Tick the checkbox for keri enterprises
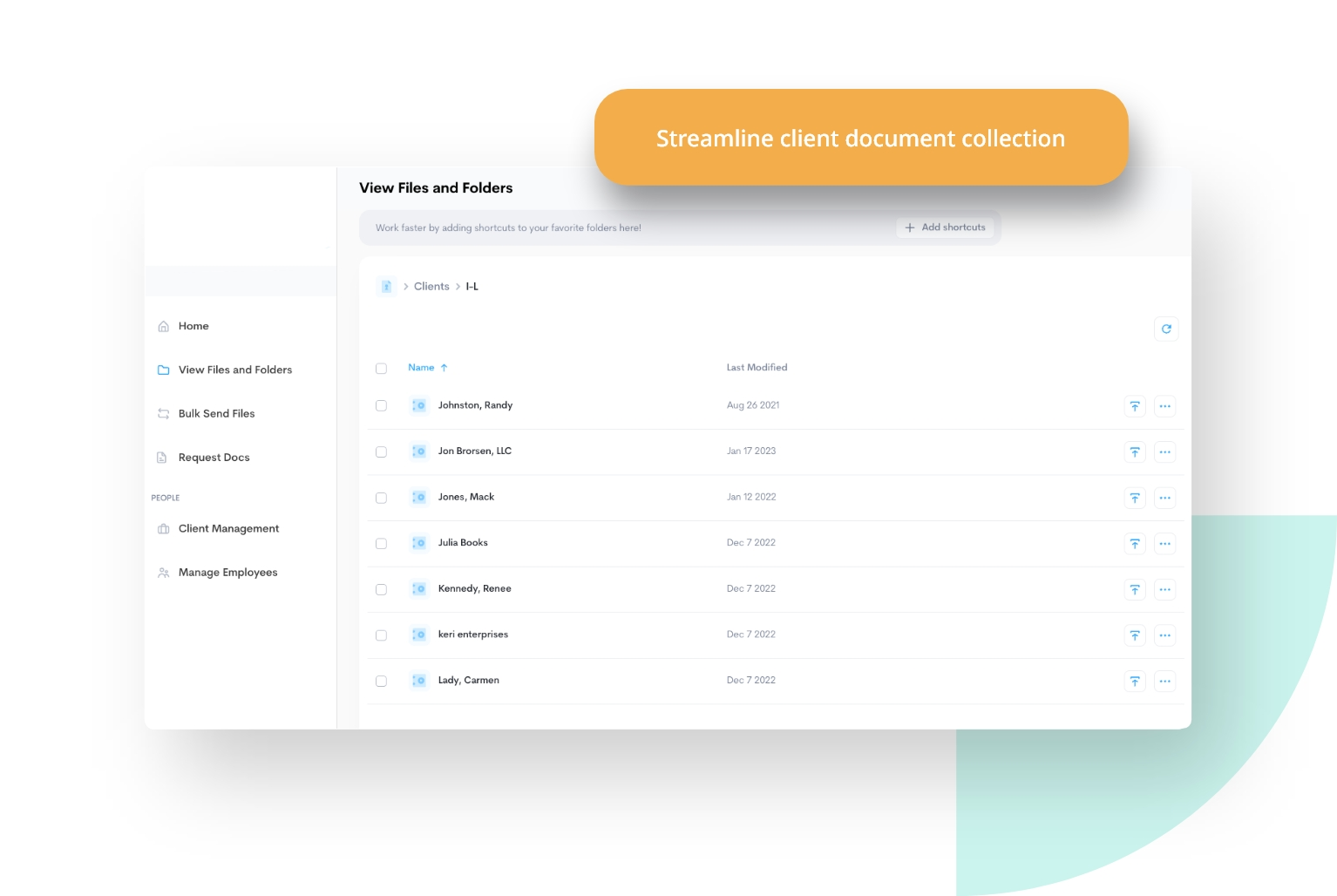The image size is (1337, 896). coord(381,635)
